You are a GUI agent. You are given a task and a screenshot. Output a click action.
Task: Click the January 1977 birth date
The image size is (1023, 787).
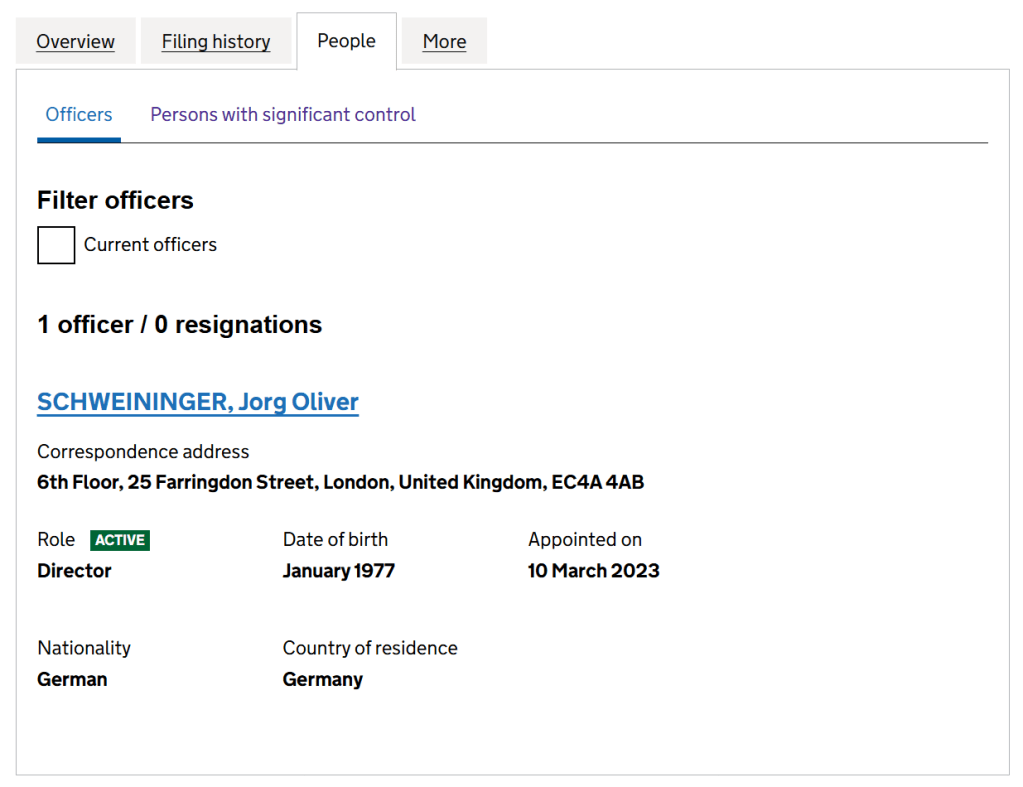(338, 571)
